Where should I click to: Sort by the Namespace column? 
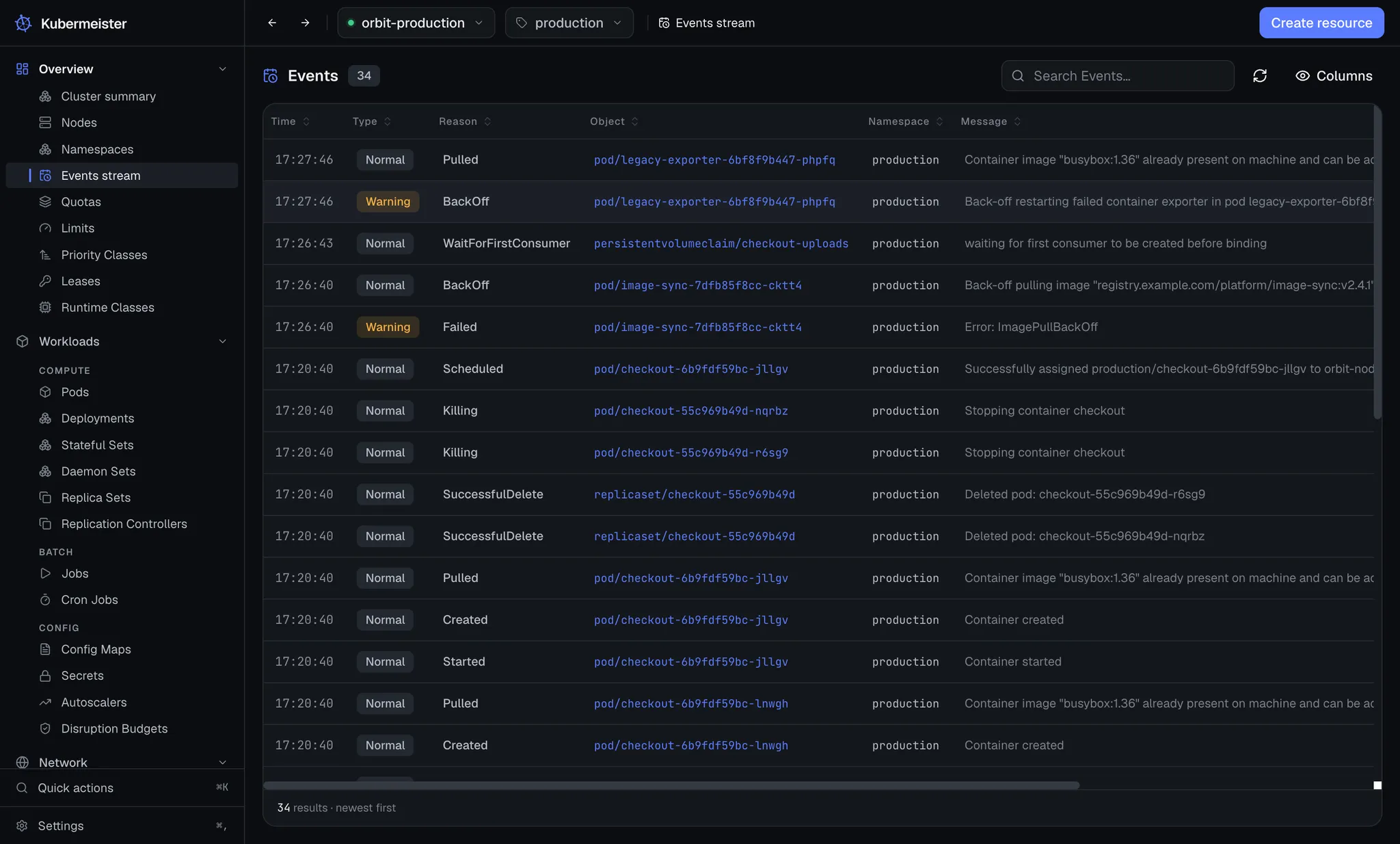tap(906, 122)
